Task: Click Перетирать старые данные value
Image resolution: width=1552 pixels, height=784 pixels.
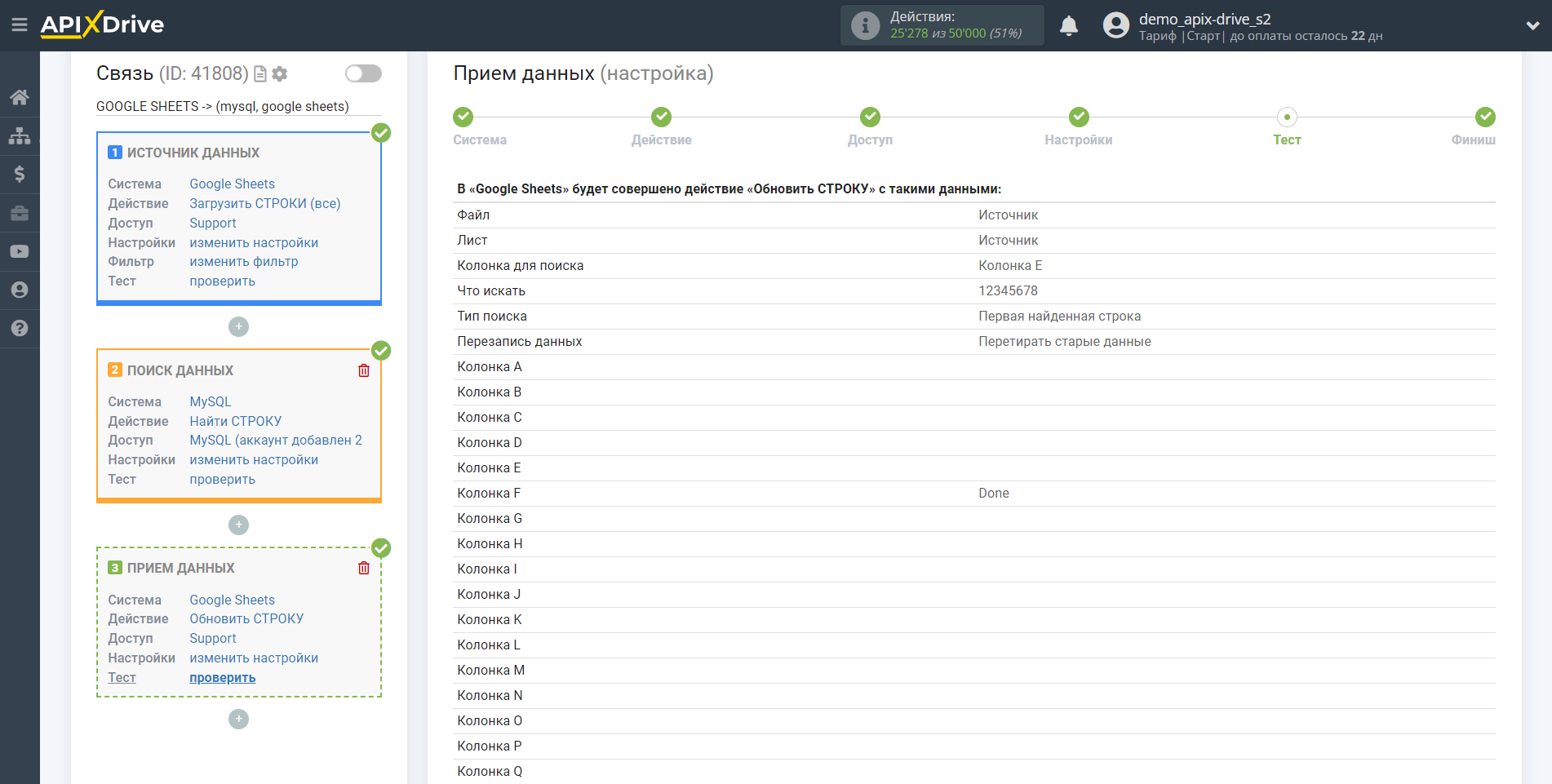Action: coord(1065,341)
